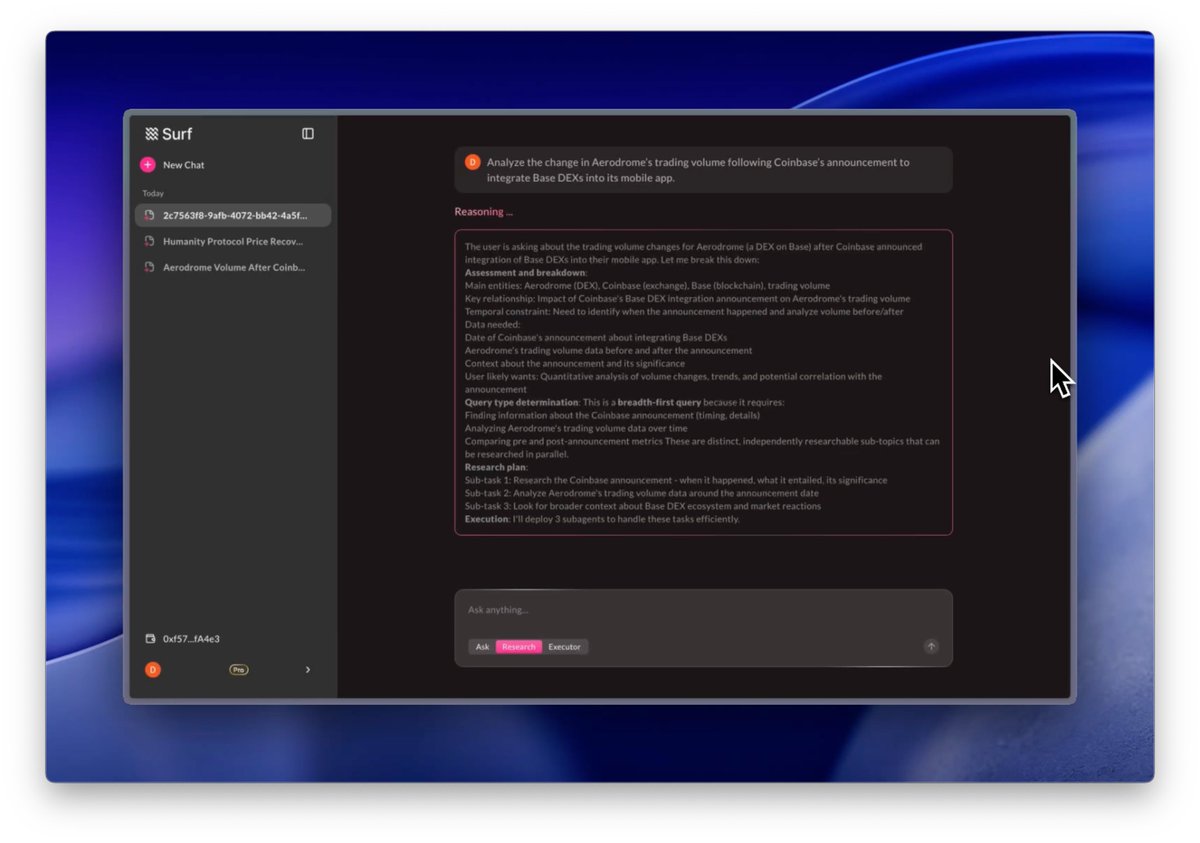The height and width of the screenshot is (843, 1200).
Task: Click the Ask anything input field
Action: 703,610
